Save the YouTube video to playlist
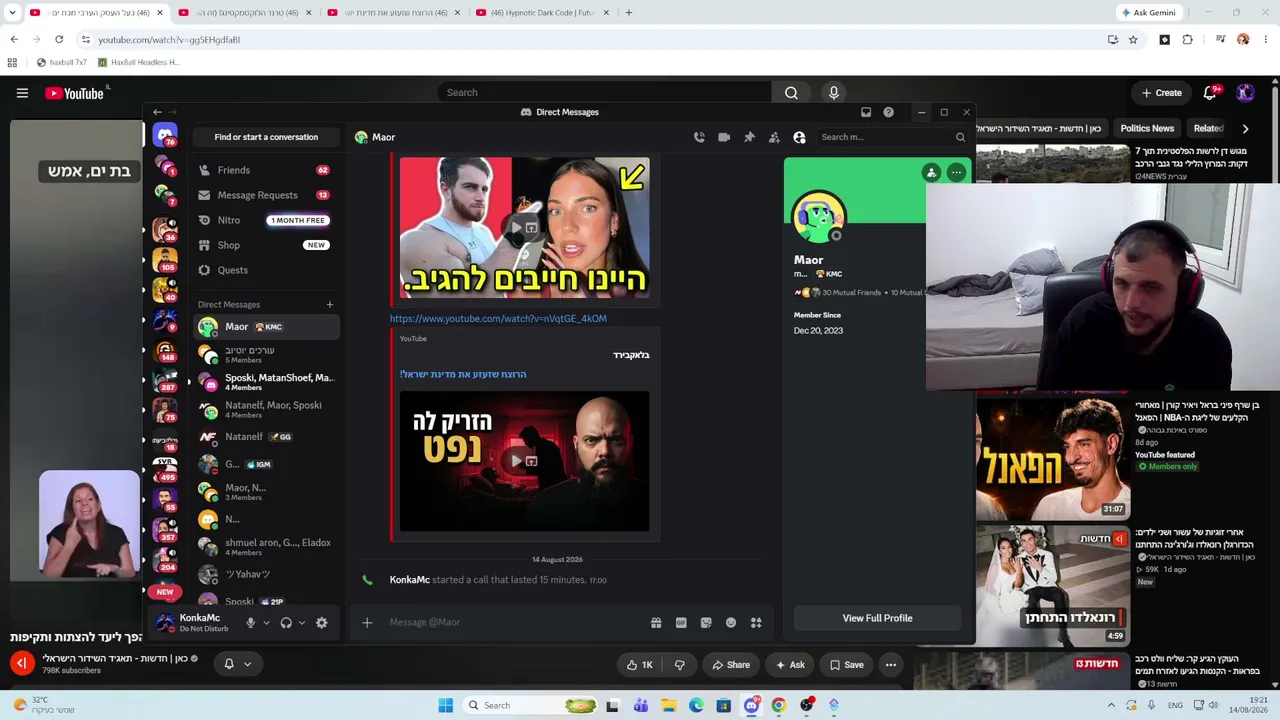This screenshot has width=1280, height=720. pos(847,665)
